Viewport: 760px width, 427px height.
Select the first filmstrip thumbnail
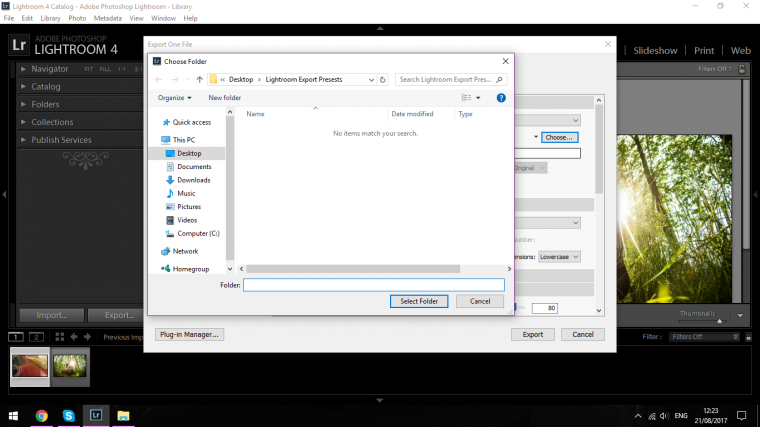click(30, 366)
